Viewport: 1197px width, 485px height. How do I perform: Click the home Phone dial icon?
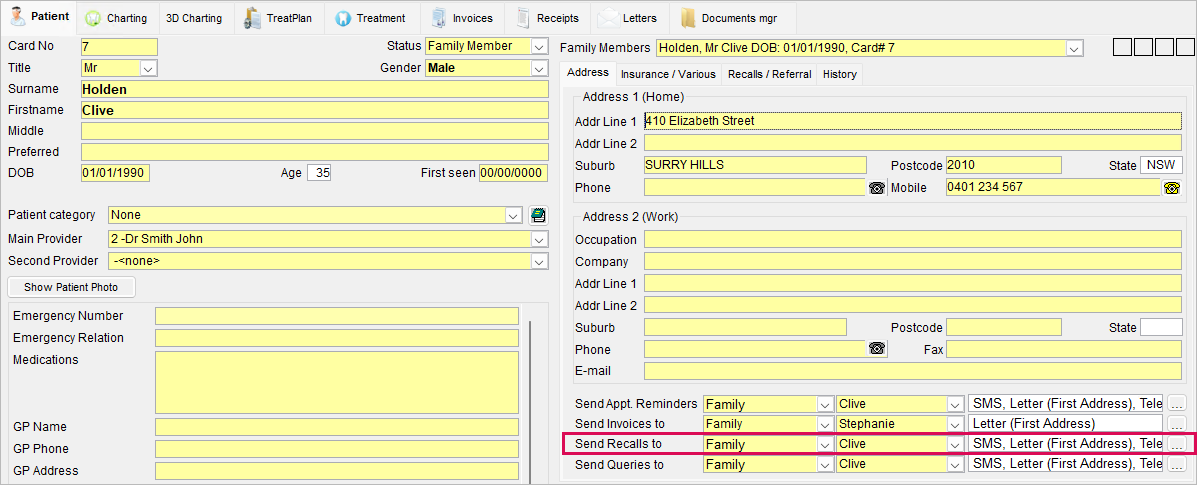coord(877,188)
